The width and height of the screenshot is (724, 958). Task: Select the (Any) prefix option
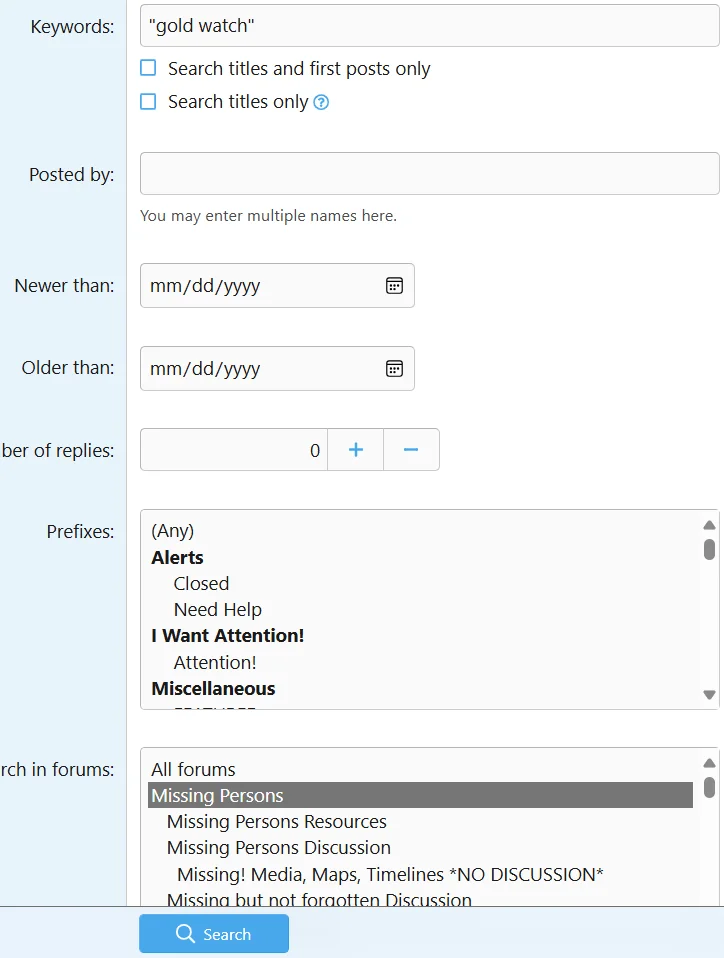point(172,530)
